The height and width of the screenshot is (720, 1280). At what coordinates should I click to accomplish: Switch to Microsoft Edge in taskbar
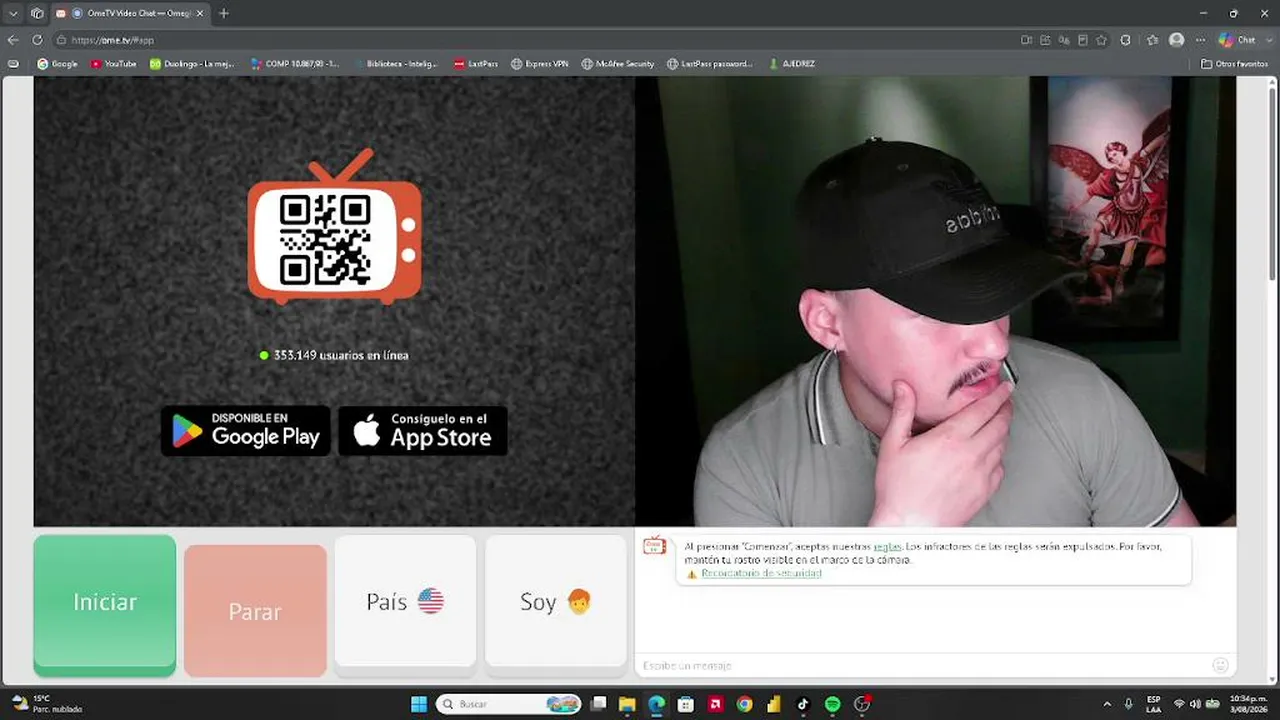656,704
